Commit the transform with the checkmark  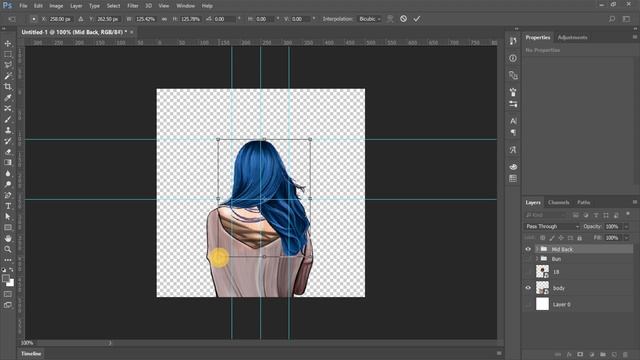coord(417,19)
